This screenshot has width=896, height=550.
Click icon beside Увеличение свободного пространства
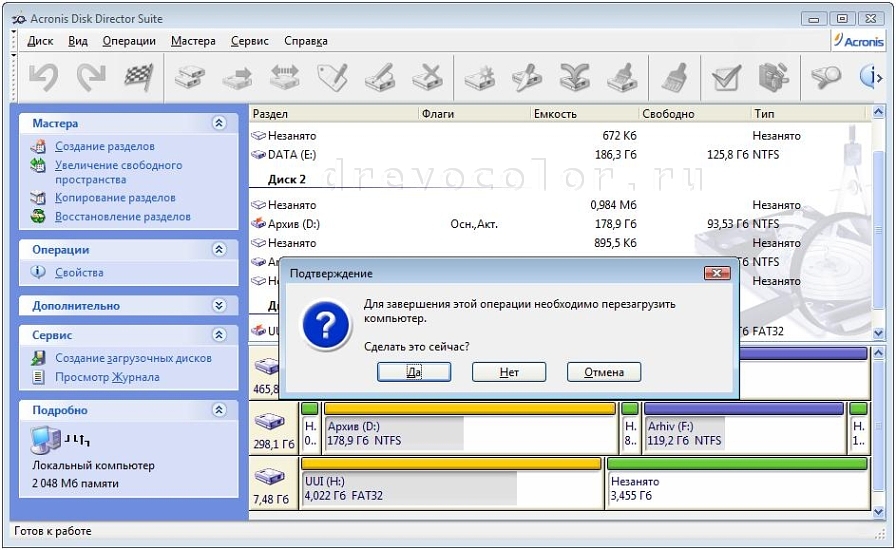tap(38, 166)
